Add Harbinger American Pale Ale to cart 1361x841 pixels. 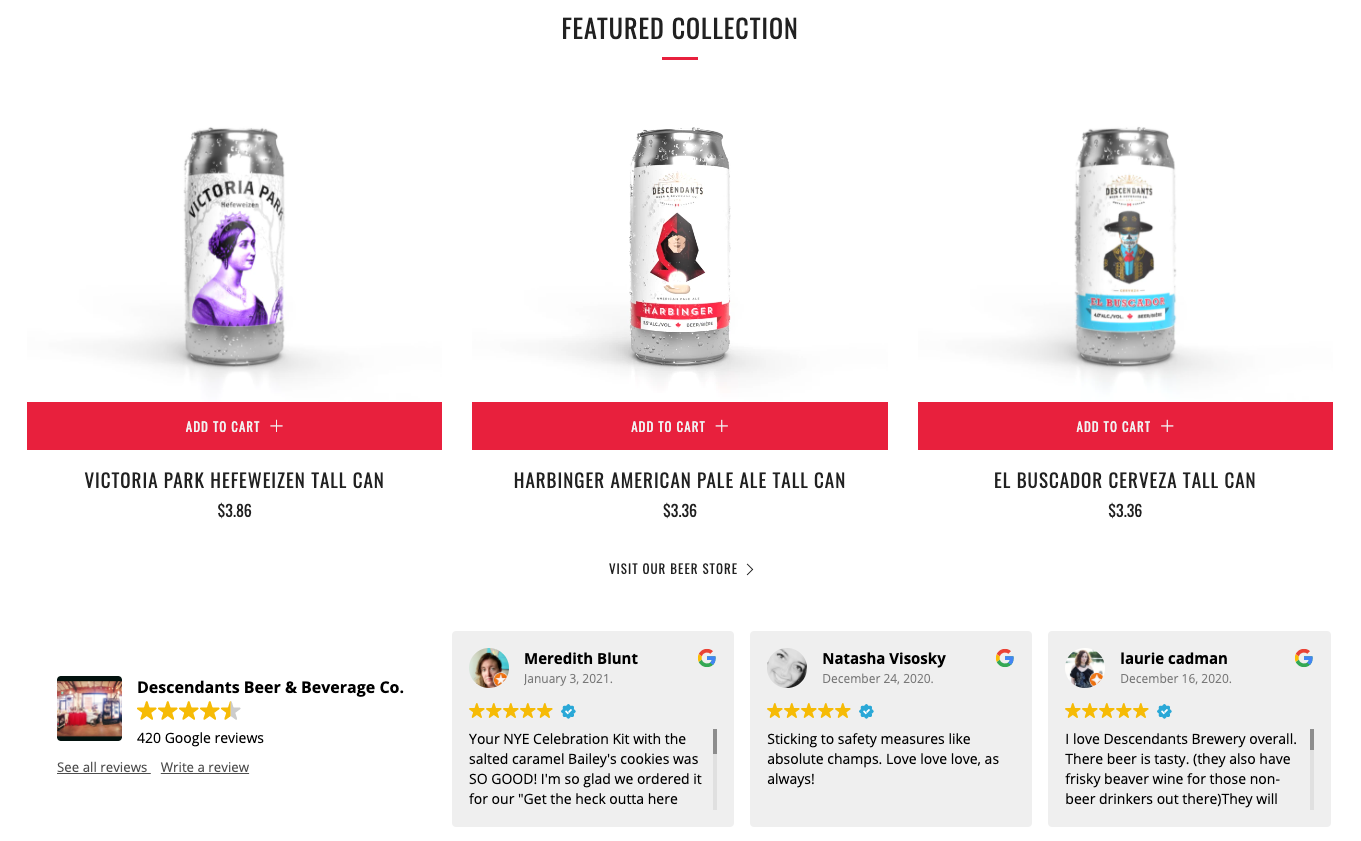pyautogui.click(x=679, y=426)
